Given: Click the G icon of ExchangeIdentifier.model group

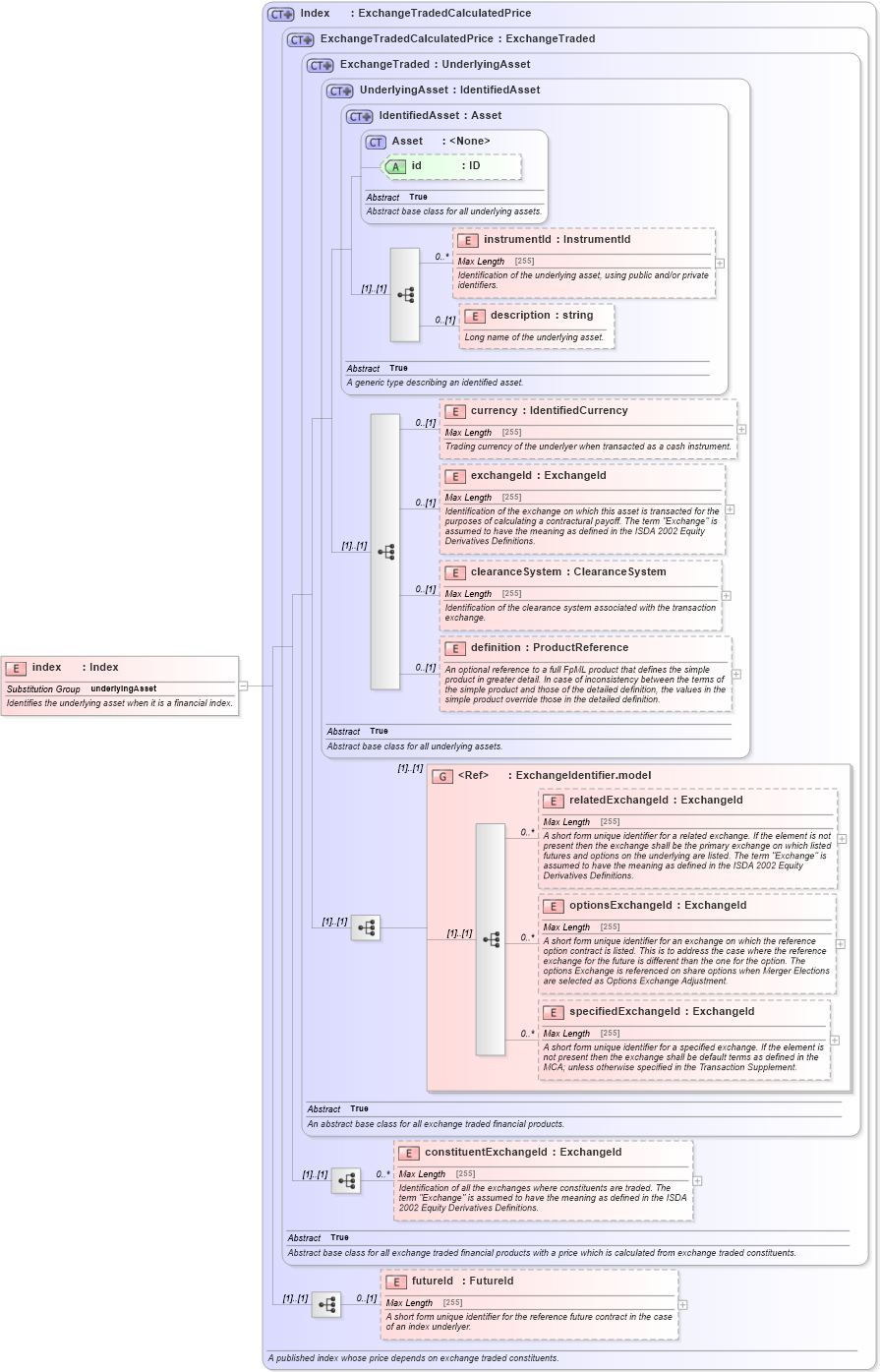Looking at the screenshot, I should pyautogui.click(x=441, y=775).
